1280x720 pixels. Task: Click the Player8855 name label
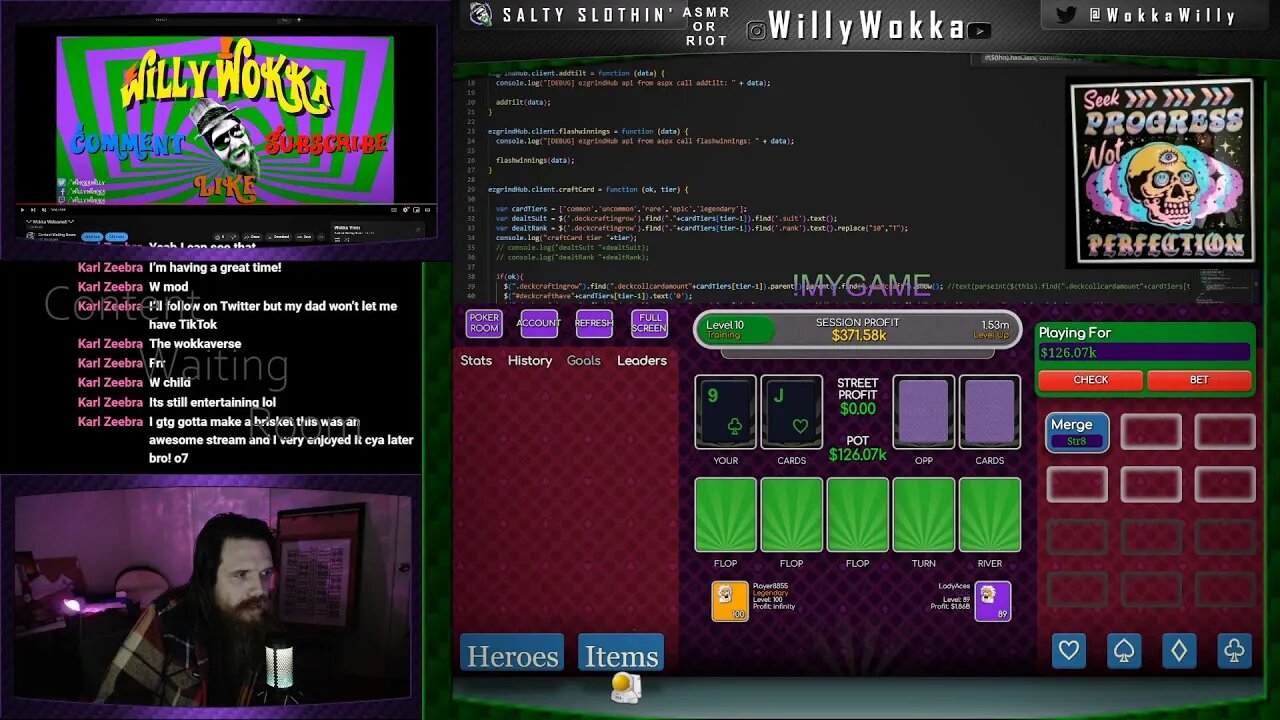770,586
